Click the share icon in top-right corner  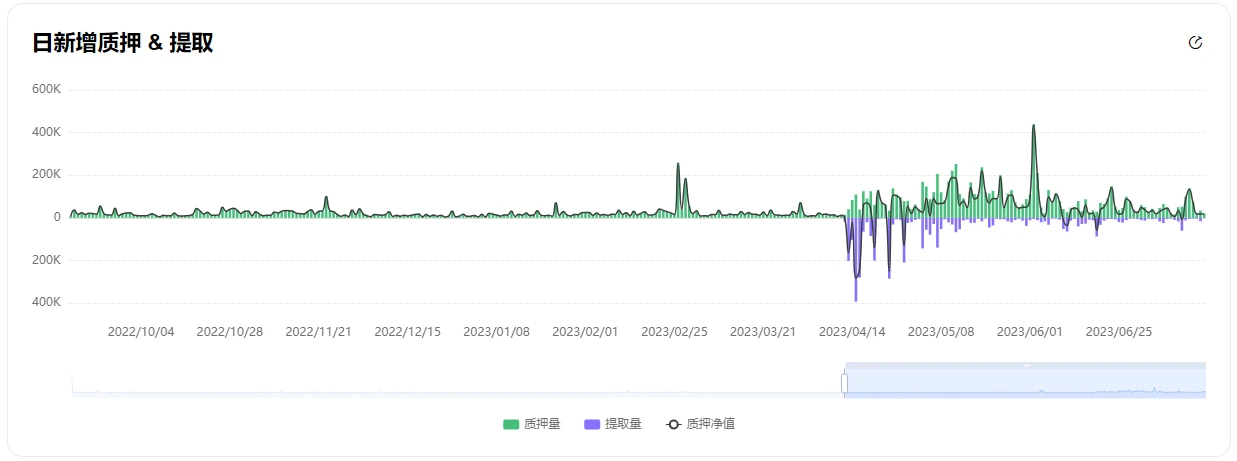tap(1195, 43)
